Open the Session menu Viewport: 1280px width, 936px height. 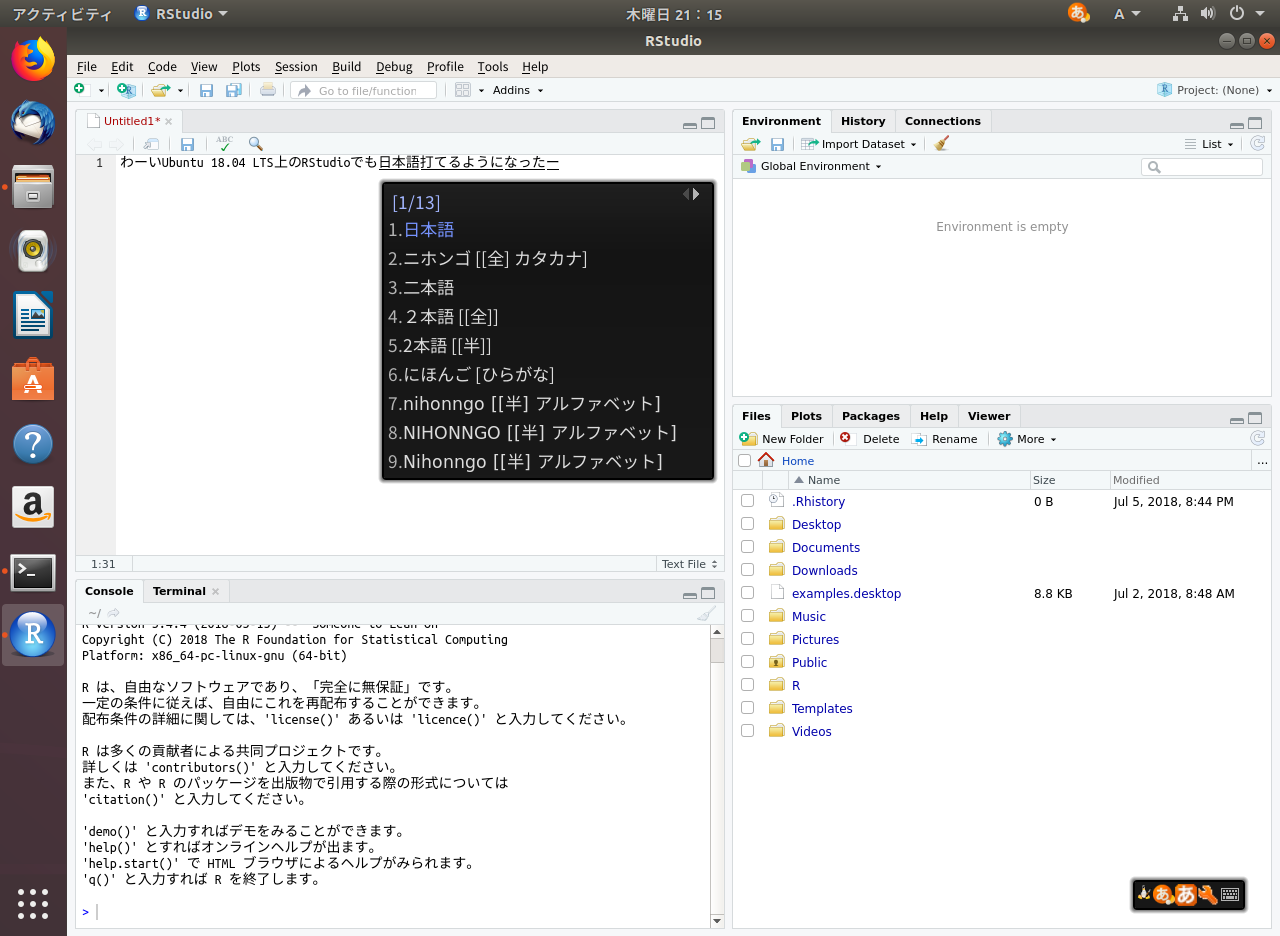coord(296,67)
